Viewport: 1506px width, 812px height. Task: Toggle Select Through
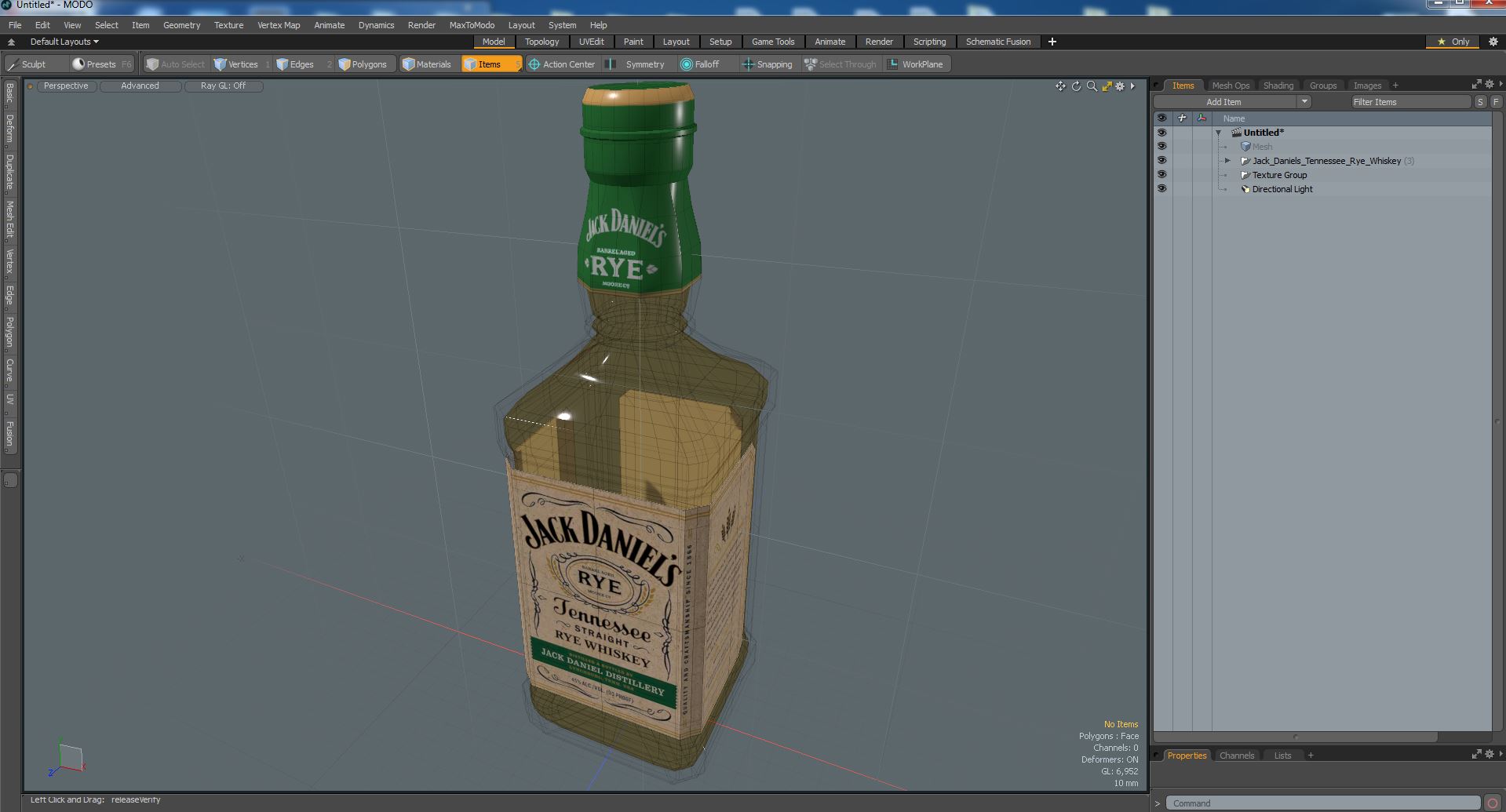(840, 64)
